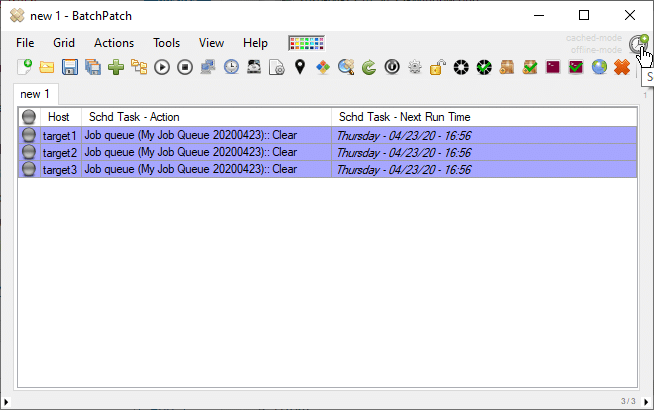Sort by 'Schd Task - Next Run Time' header
The width and height of the screenshot is (654, 410).
(484, 117)
